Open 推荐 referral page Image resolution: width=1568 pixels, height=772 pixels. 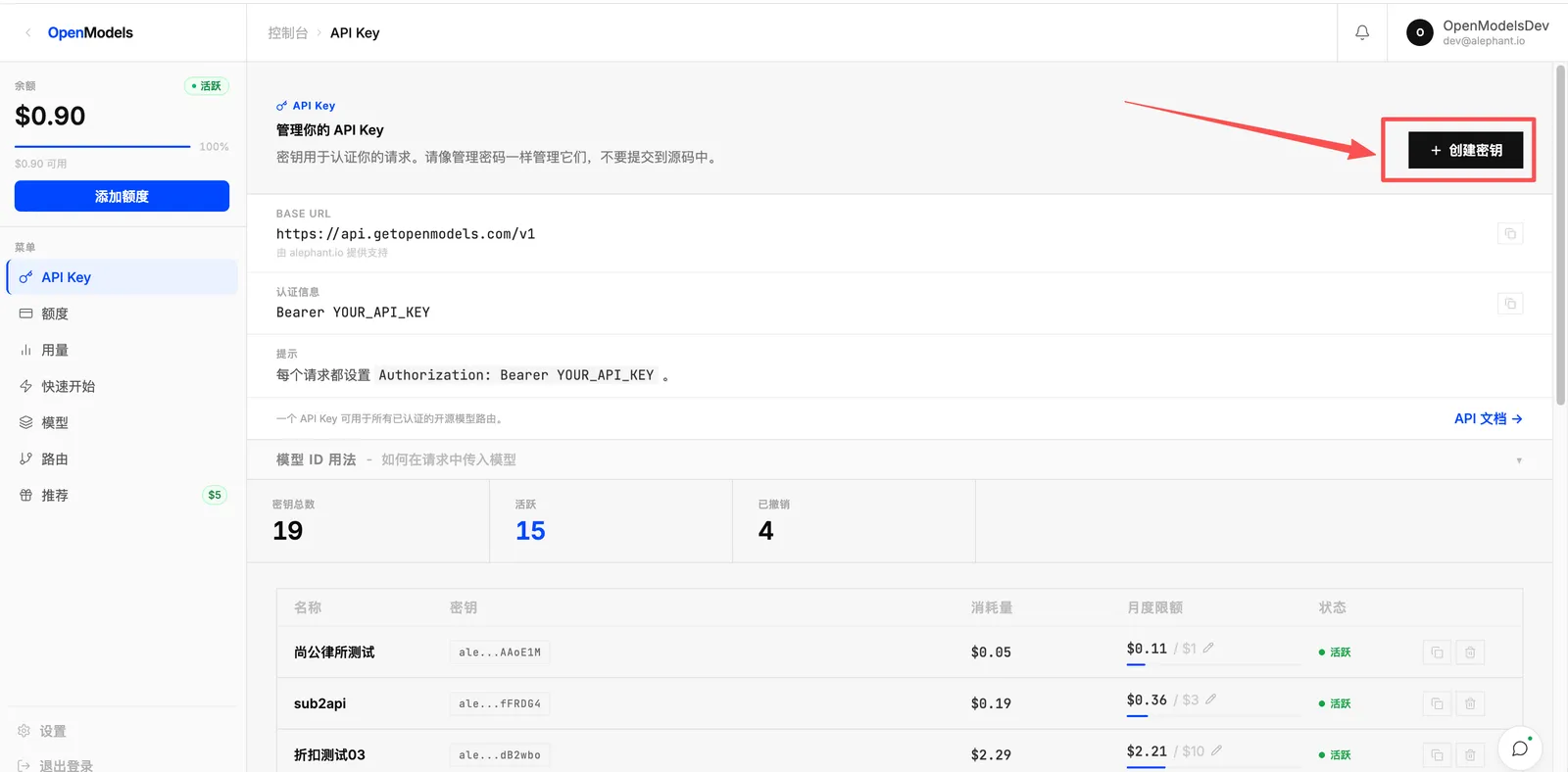coord(122,495)
